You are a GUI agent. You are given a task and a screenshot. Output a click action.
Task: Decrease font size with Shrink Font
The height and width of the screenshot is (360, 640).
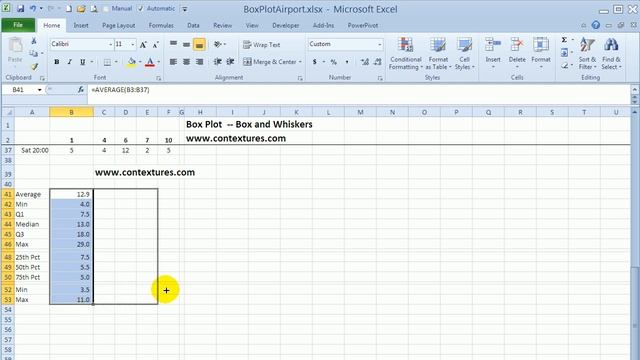point(155,44)
